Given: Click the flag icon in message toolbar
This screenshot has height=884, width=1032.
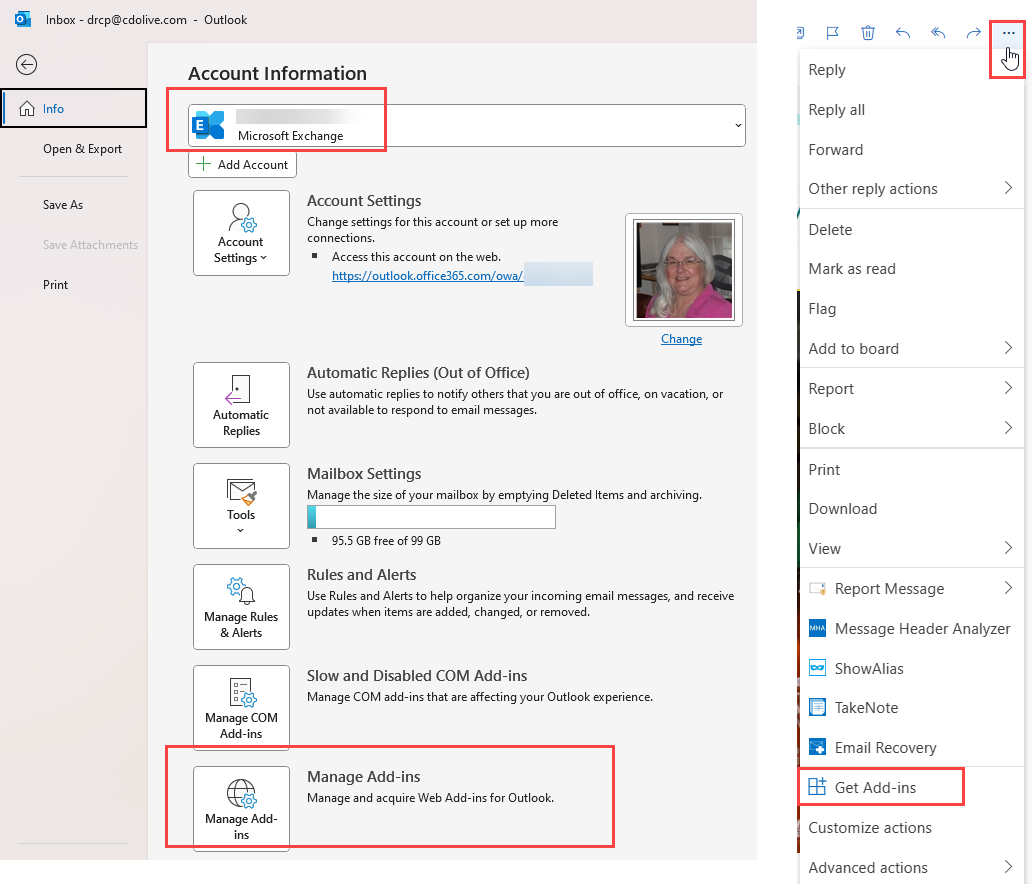Looking at the screenshot, I should tap(833, 33).
